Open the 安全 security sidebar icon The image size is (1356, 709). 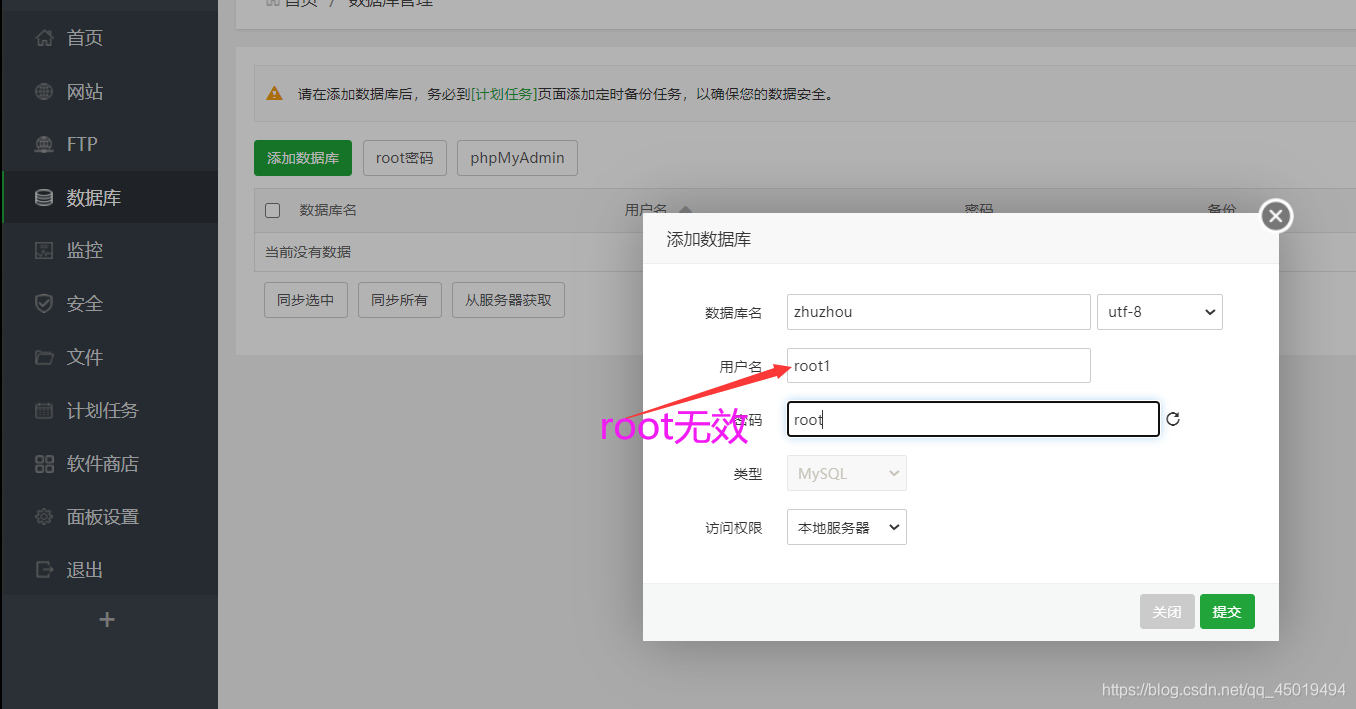tap(44, 303)
